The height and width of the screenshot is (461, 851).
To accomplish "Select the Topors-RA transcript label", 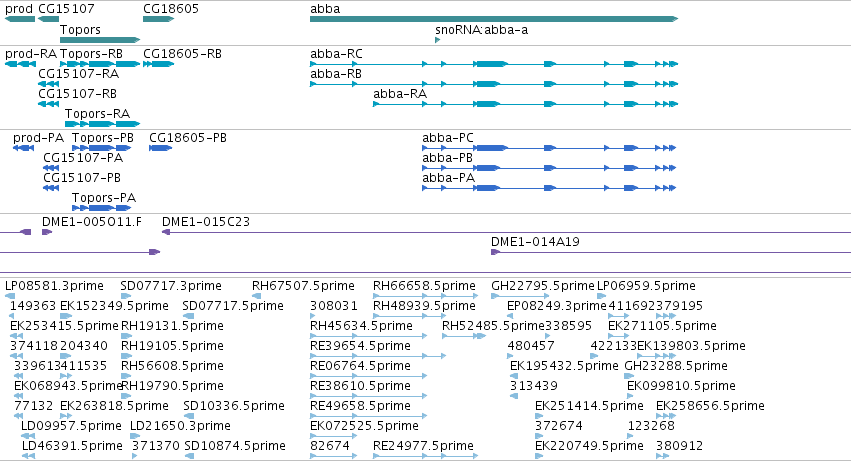I will point(98,114).
